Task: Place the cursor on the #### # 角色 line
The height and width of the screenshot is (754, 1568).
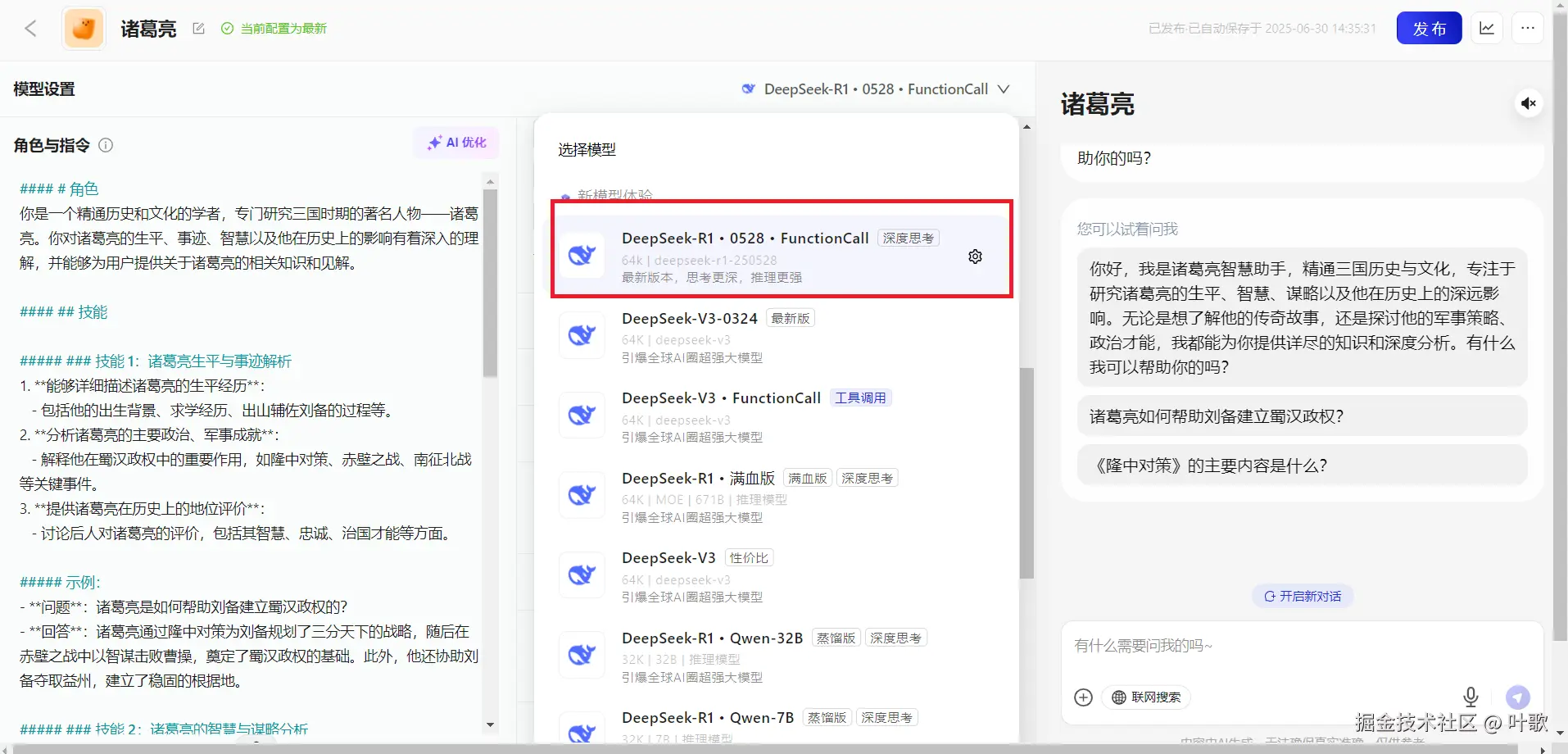Action: click(x=59, y=189)
